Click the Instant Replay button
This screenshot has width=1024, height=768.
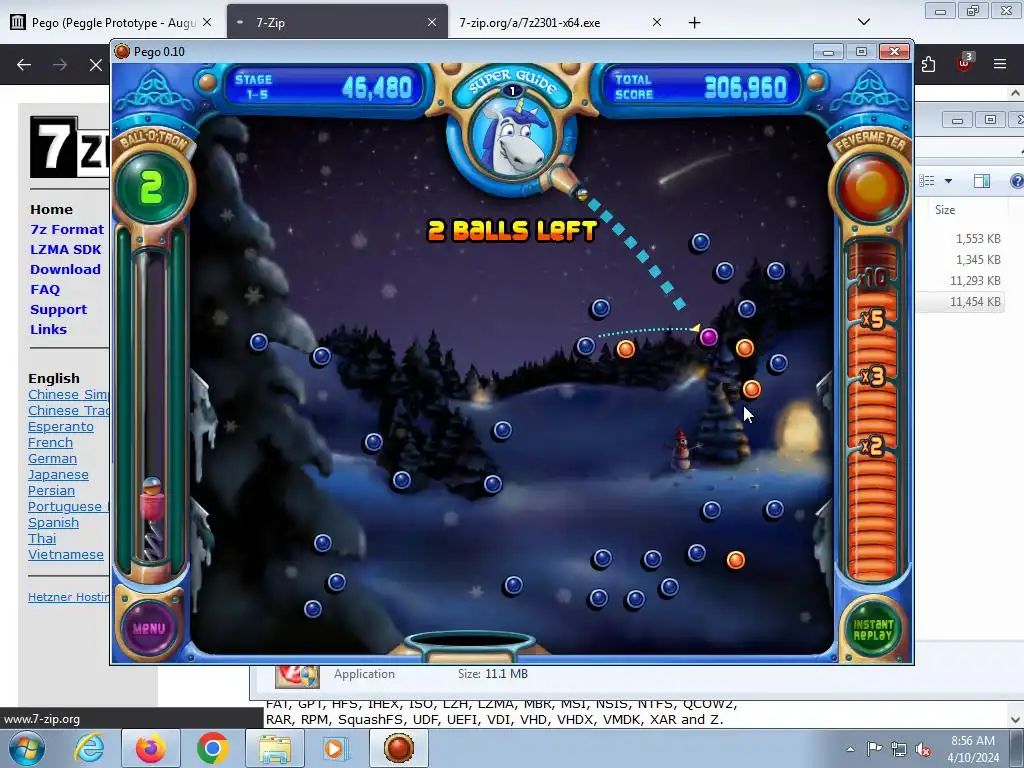[872, 630]
